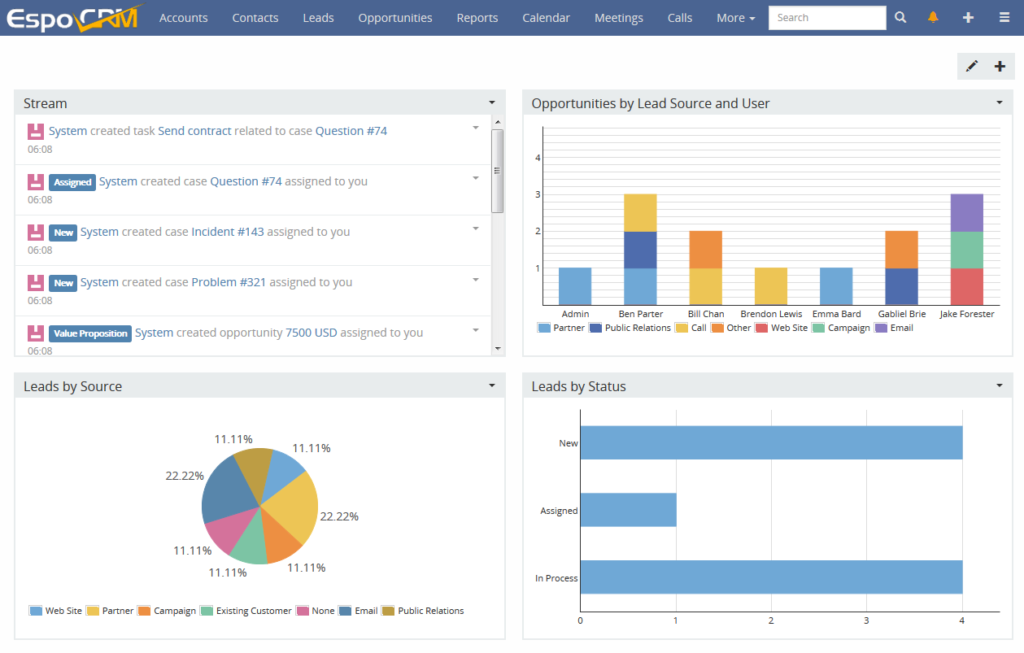The height and width of the screenshot is (653, 1024).
Task: Go to the Leads tab
Action: pyautogui.click(x=318, y=18)
